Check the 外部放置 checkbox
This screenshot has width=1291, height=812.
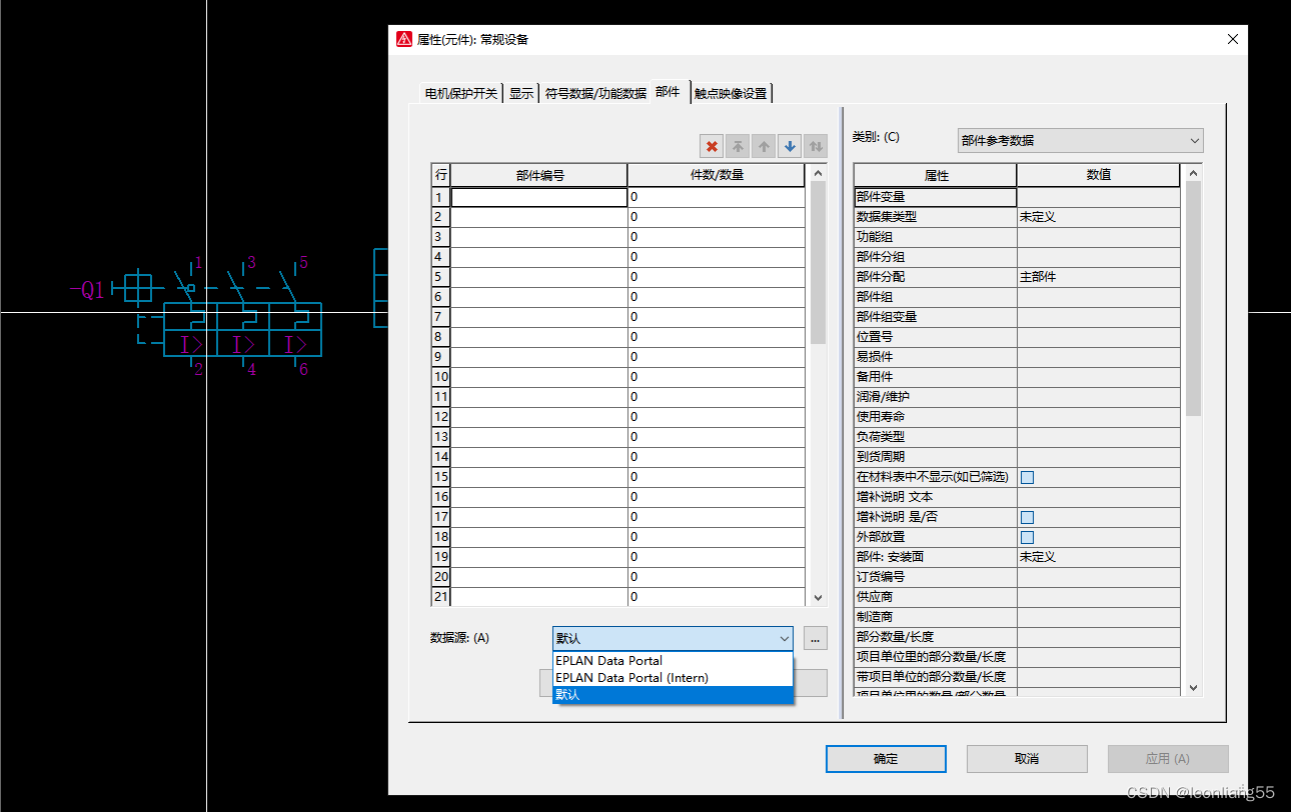tap(1027, 538)
